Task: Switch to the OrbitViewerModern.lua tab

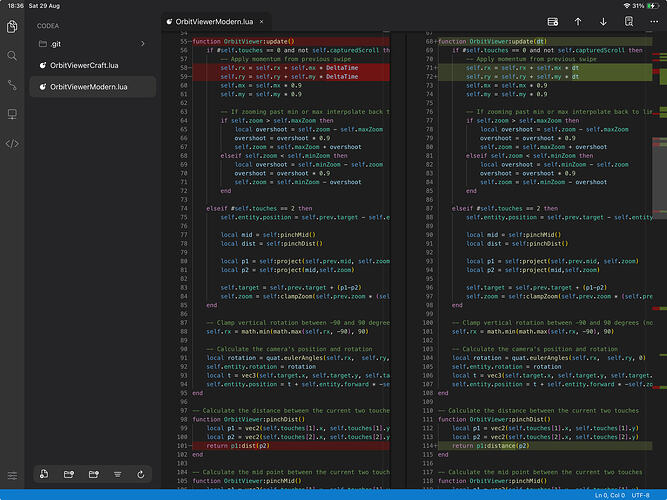Action: coord(214,22)
